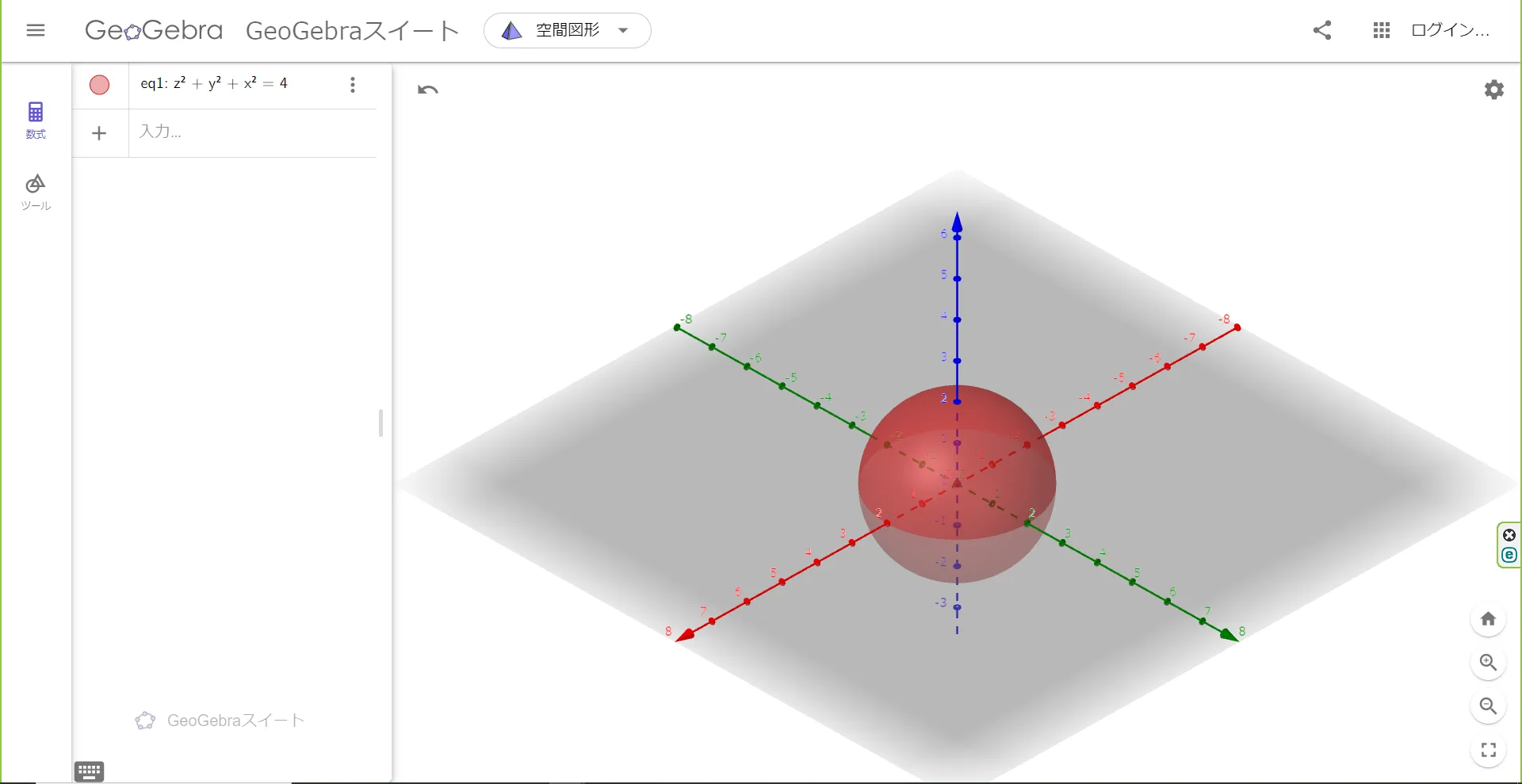Image resolution: width=1522 pixels, height=784 pixels.
Task: Click the GeoGebra logo
Action: tap(154, 30)
